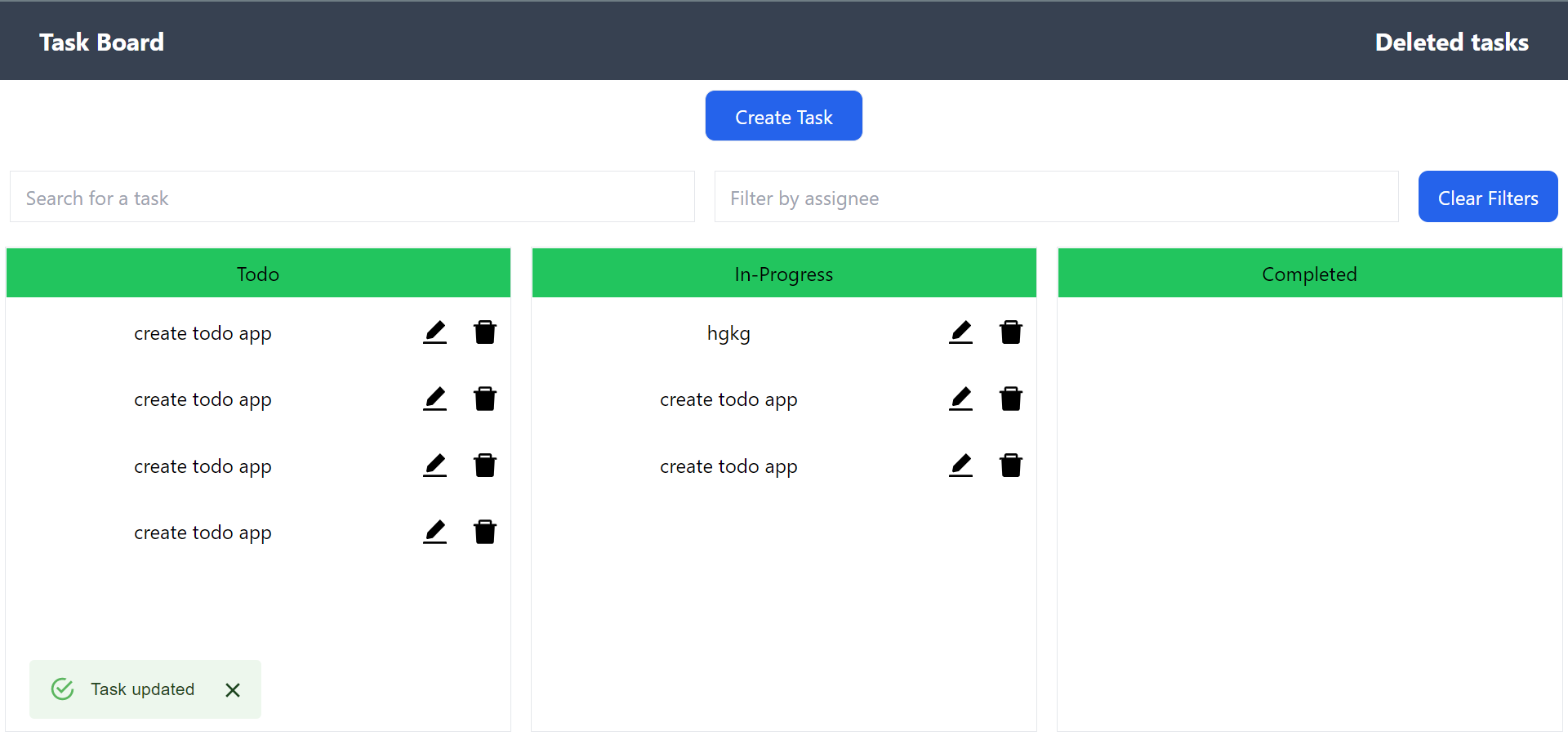Delete the 'hgkg' task in In-Progress
1568x740 pixels.
[1010, 332]
